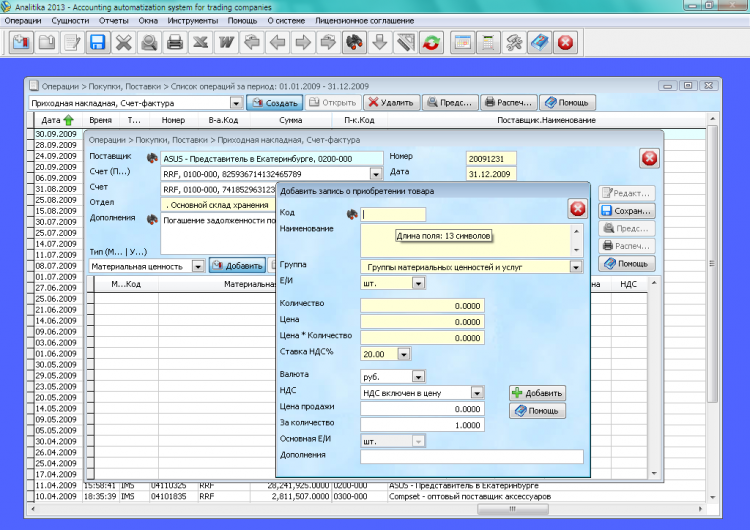Click the Помощь button in purchase dialog
This screenshot has height=530, width=750.
coord(538,411)
